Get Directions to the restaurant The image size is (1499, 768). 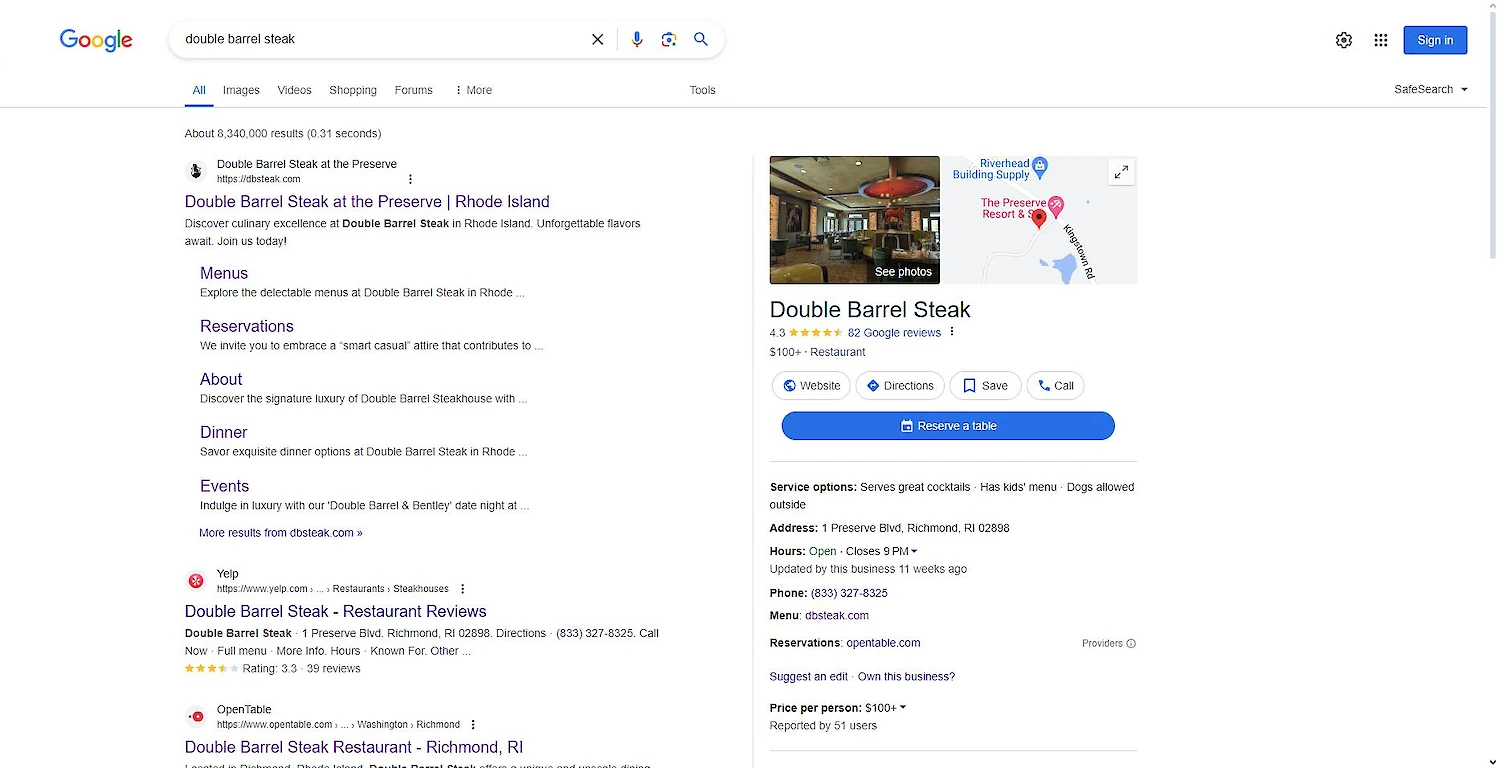[x=900, y=386]
